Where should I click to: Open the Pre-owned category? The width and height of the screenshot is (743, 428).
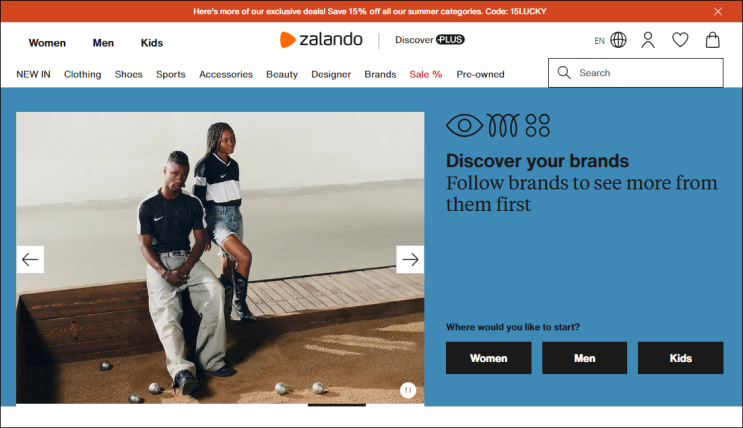tap(480, 74)
